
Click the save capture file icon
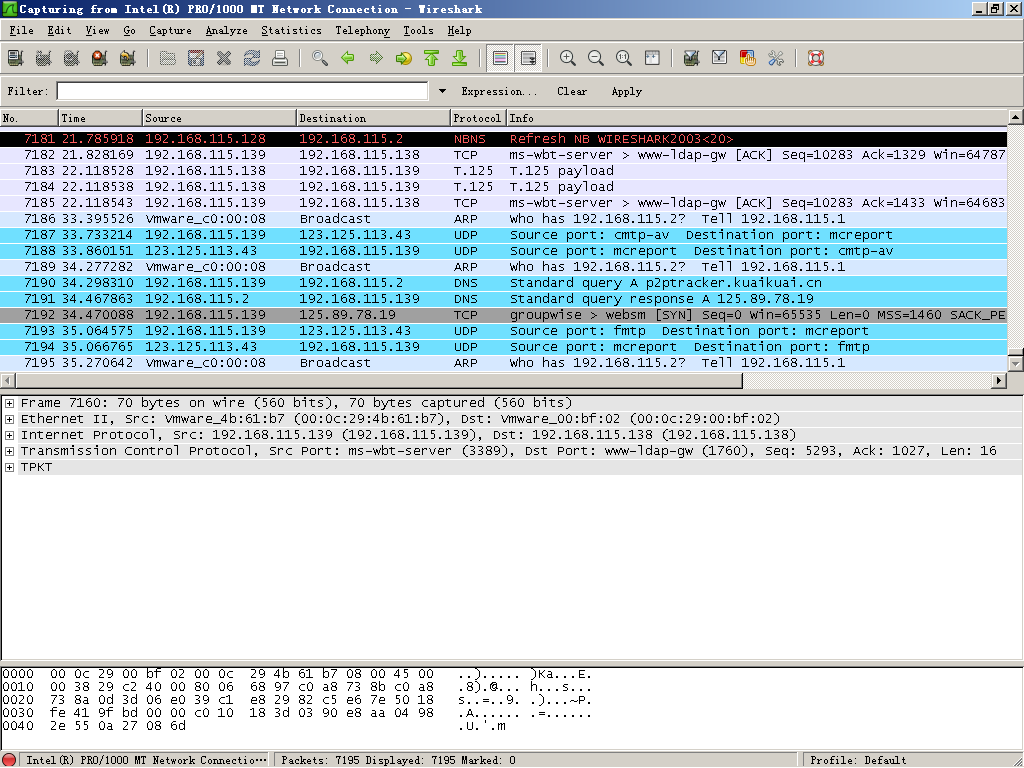point(196,58)
